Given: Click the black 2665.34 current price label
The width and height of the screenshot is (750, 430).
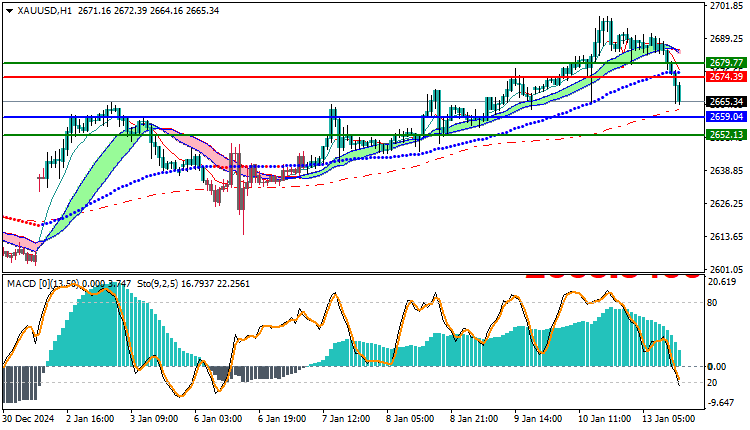Looking at the screenshot, I should pos(726,101).
